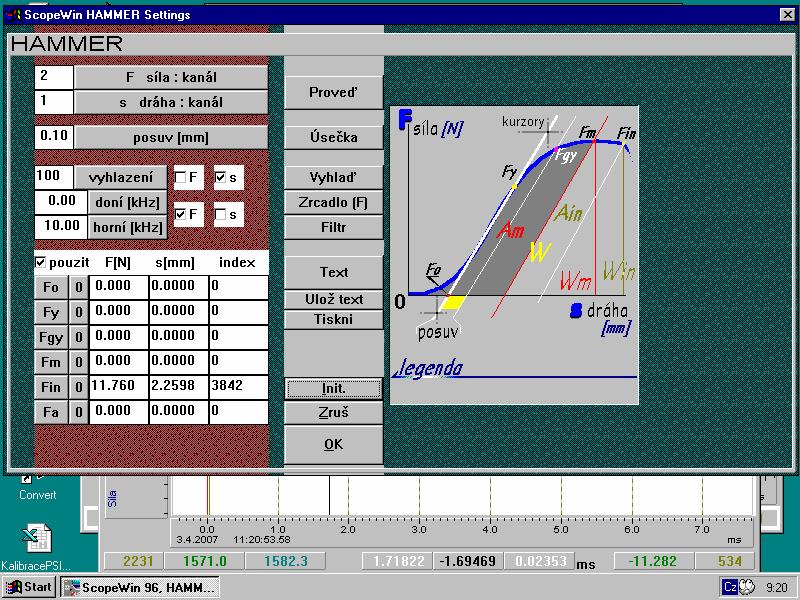Click the Fm row button
The height and width of the screenshot is (600, 800).
pos(51,362)
